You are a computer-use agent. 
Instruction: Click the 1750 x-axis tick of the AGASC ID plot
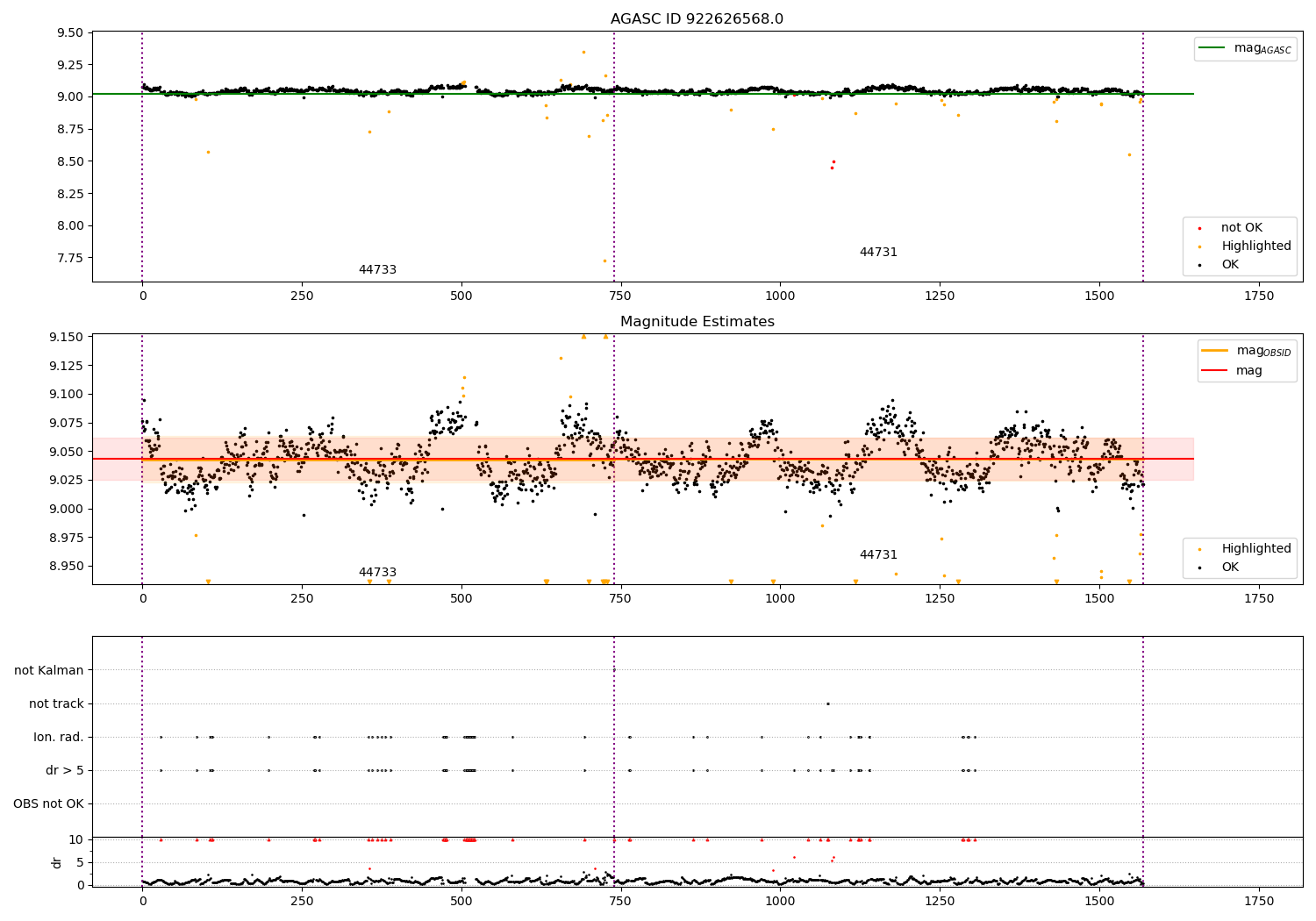coord(1259,296)
